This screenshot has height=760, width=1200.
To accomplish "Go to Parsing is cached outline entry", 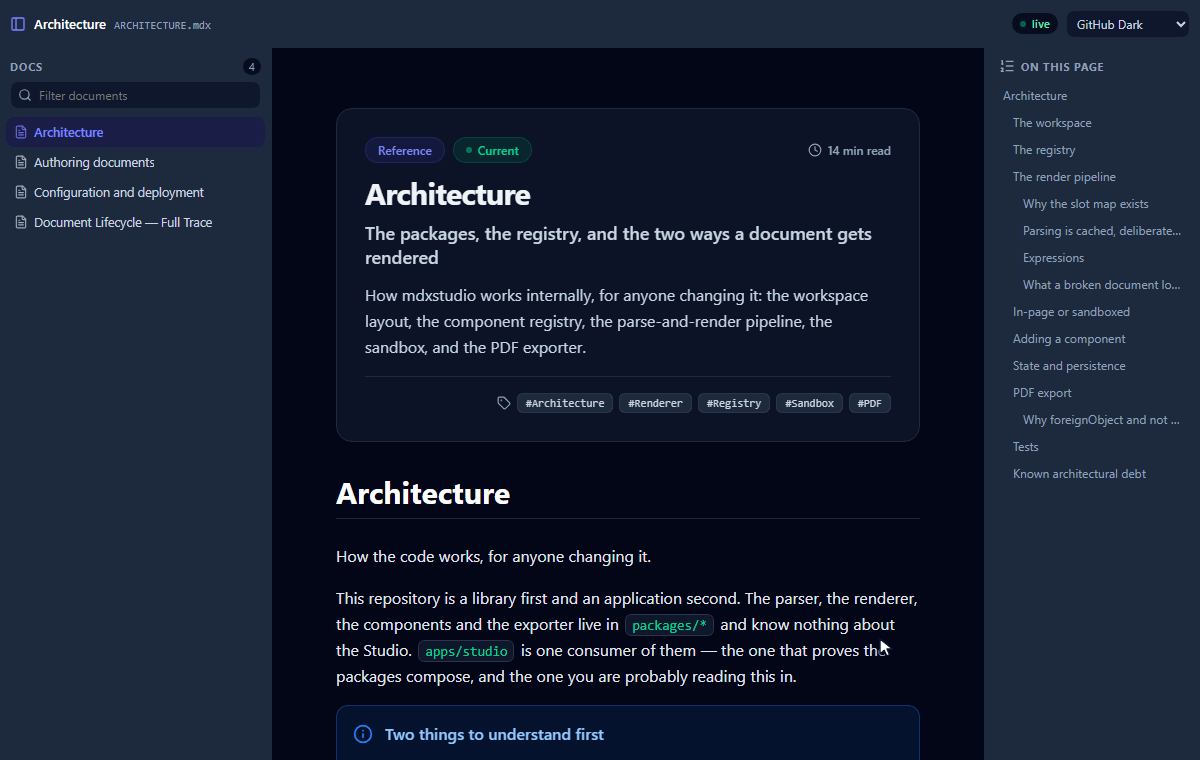I will [x=1102, y=231].
